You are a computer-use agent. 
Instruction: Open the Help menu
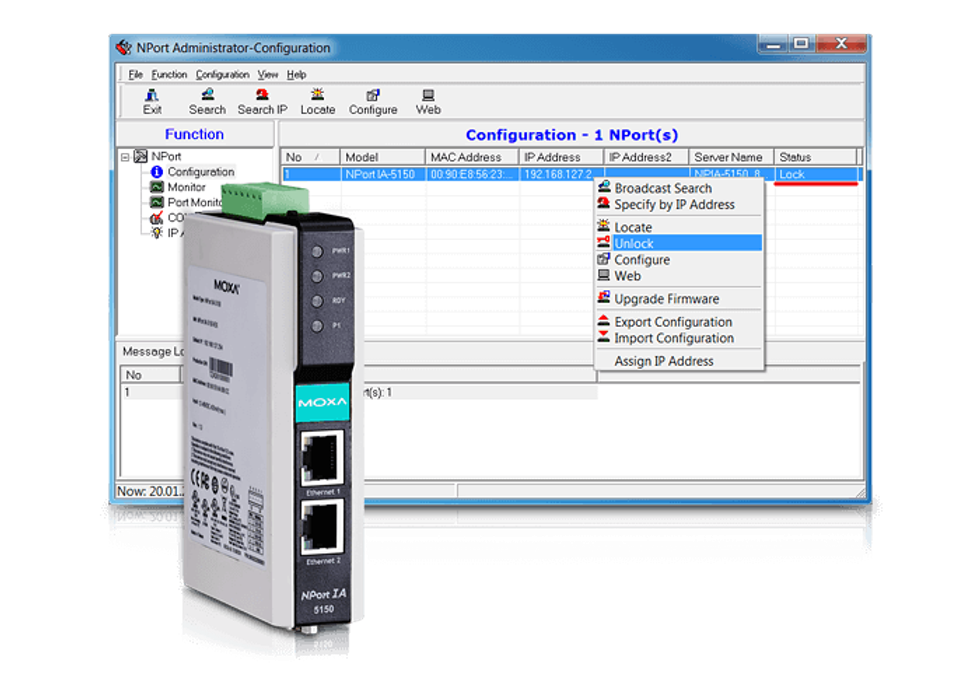pyautogui.click(x=296, y=74)
